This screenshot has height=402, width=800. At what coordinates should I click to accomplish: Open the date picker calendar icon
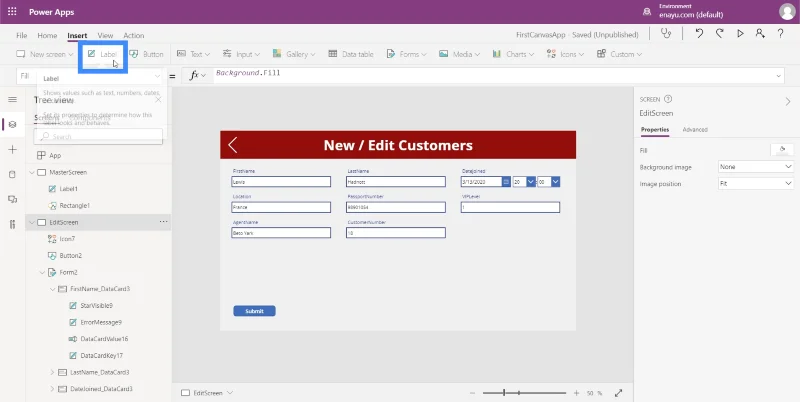pyautogui.click(x=506, y=182)
